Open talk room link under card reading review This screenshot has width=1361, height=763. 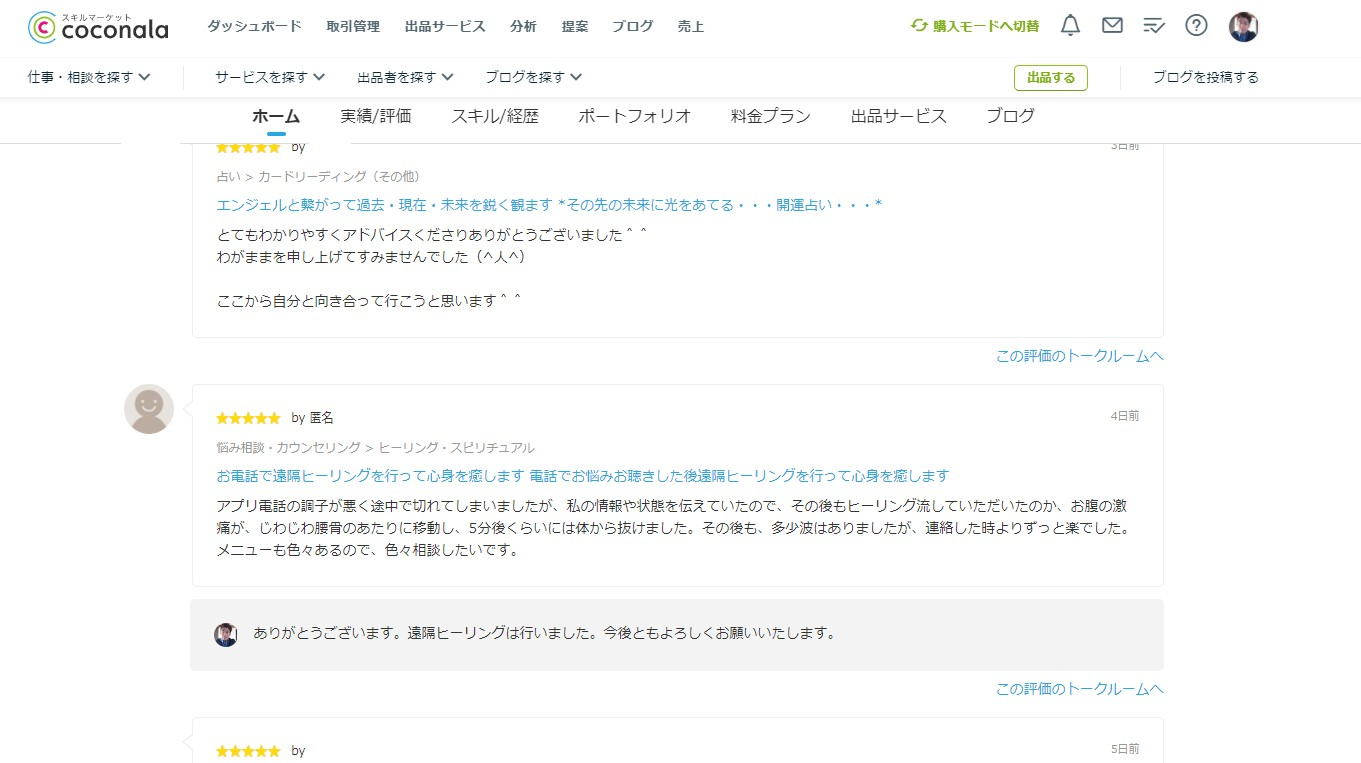pyautogui.click(x=1080, y=356)
